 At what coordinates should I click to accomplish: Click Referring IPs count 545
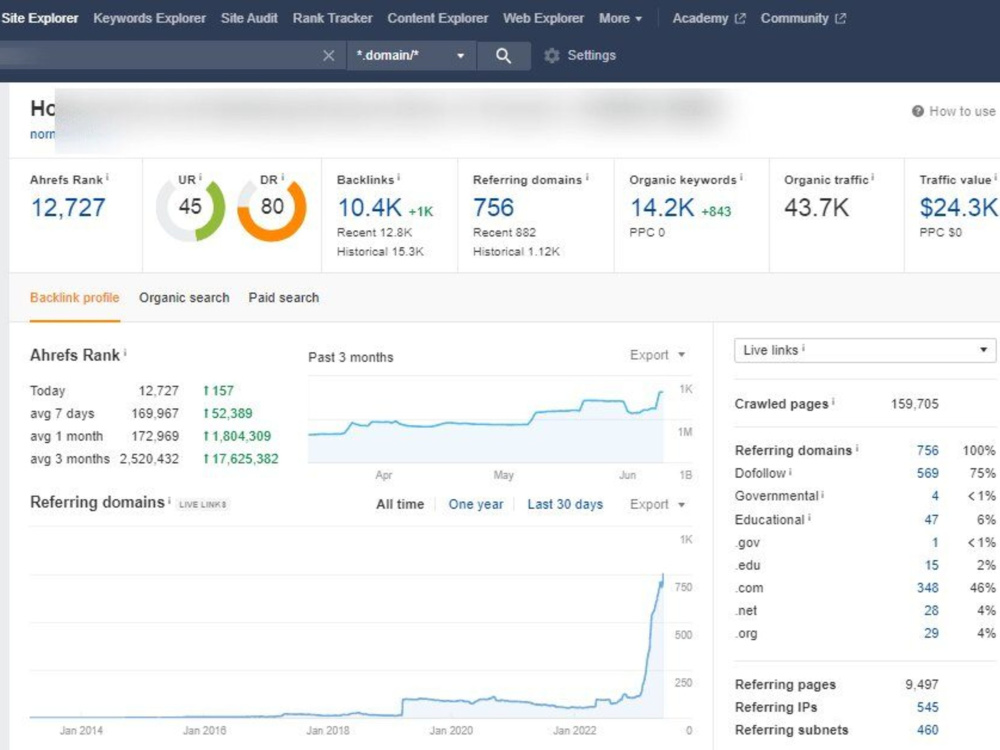pyautogui.click(x=927, y=707)
